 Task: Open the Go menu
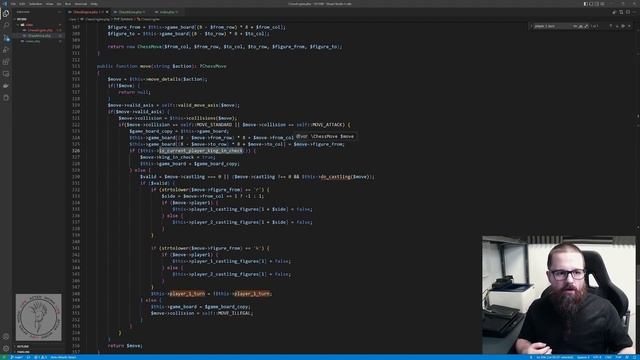pos(59,4)
